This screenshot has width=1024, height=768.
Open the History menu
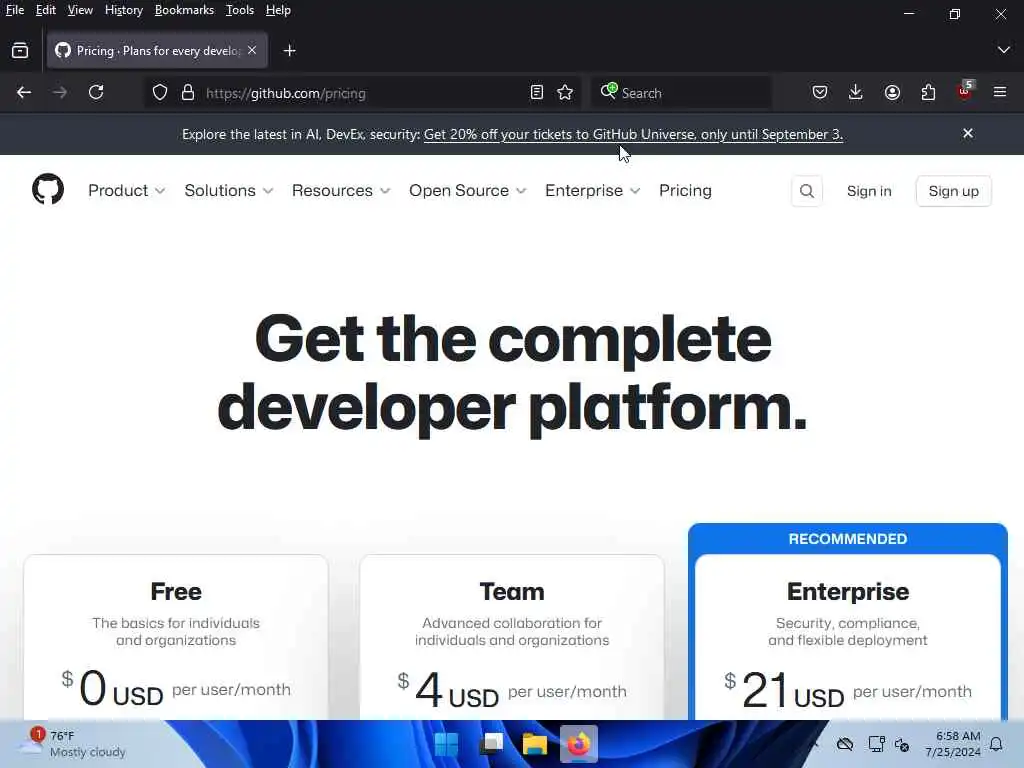pyautogui.click(x=123, y=10)
